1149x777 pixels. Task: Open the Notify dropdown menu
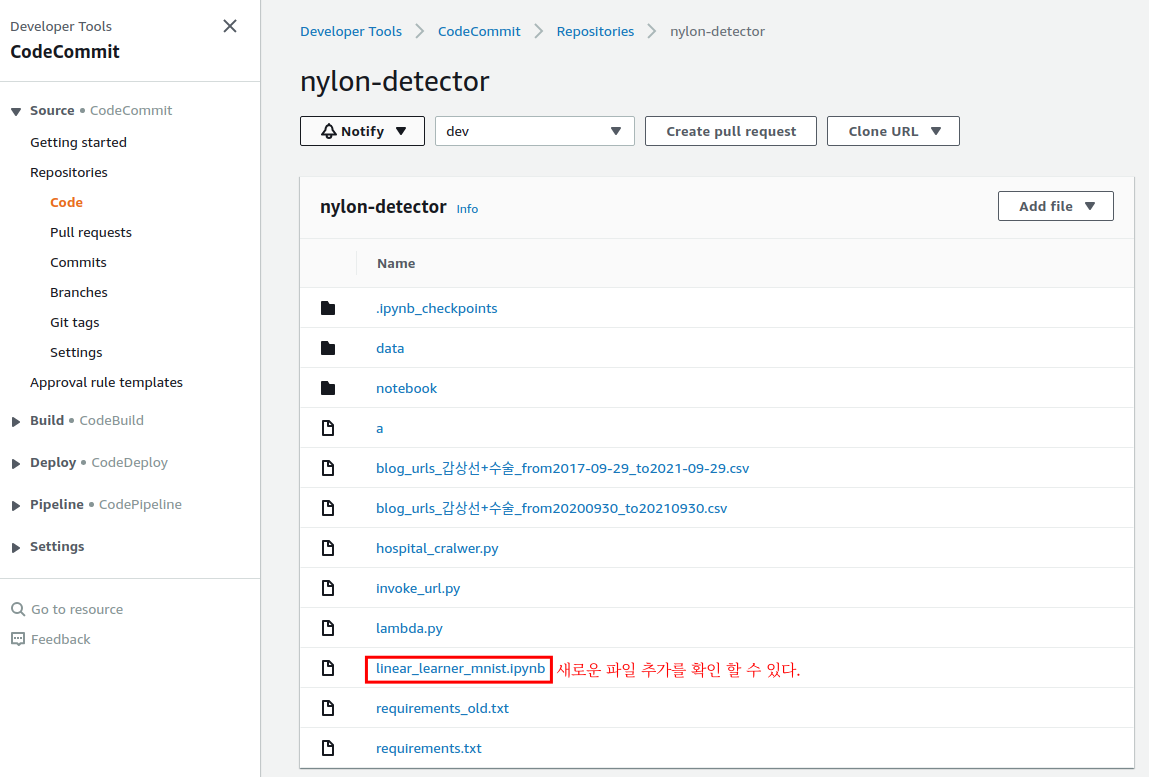tap(362, 131)
